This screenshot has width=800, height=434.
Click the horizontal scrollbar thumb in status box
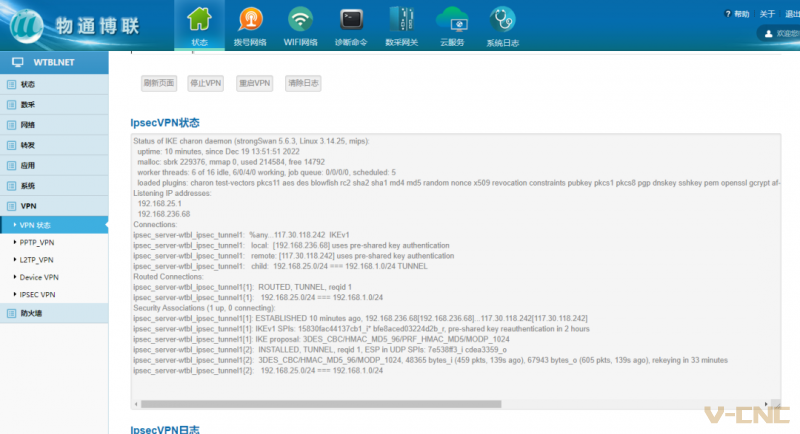pos(321,404)
